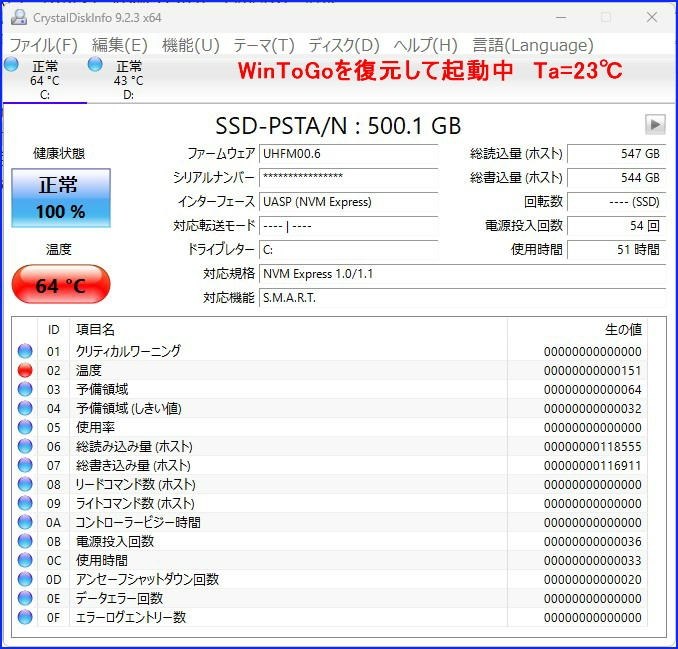Click status dot for ID 08 リードコマンド数
Viewport: 678px width, 649px height.
point(25,484)
